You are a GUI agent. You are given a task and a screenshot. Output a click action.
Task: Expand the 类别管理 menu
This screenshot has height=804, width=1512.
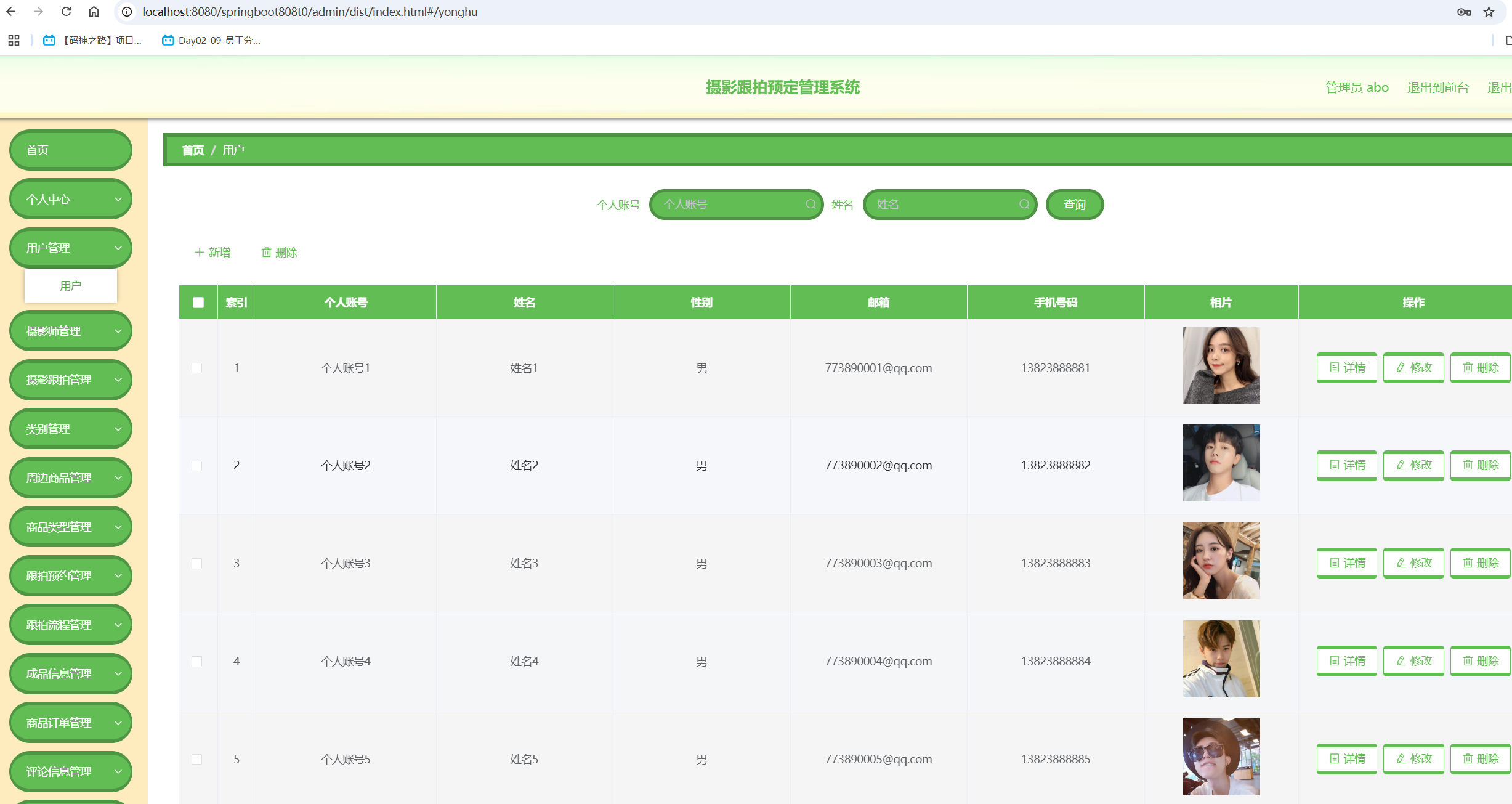[71, 429]
